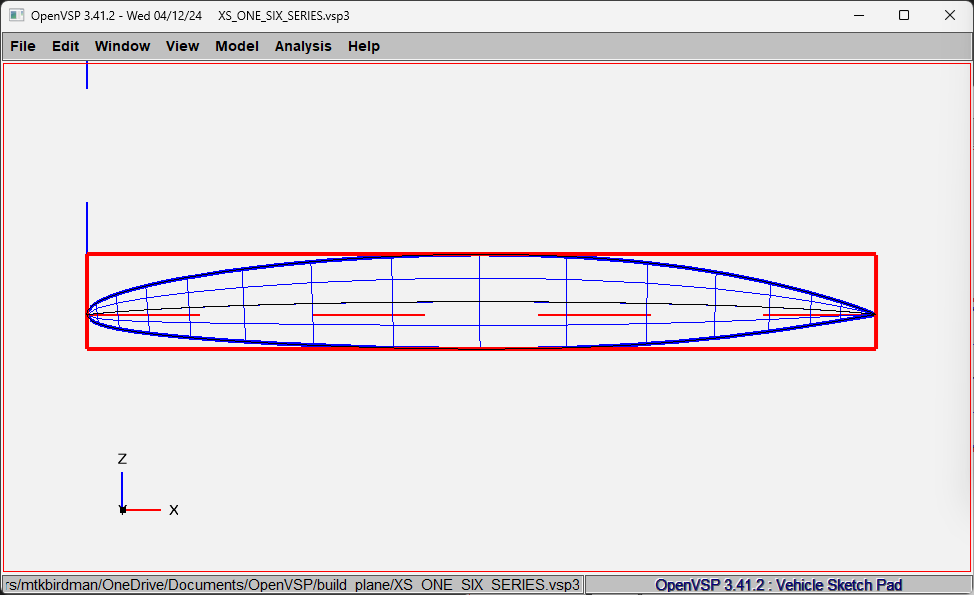
Task: Open the Model menu
Action: click(x=237, y=46)
